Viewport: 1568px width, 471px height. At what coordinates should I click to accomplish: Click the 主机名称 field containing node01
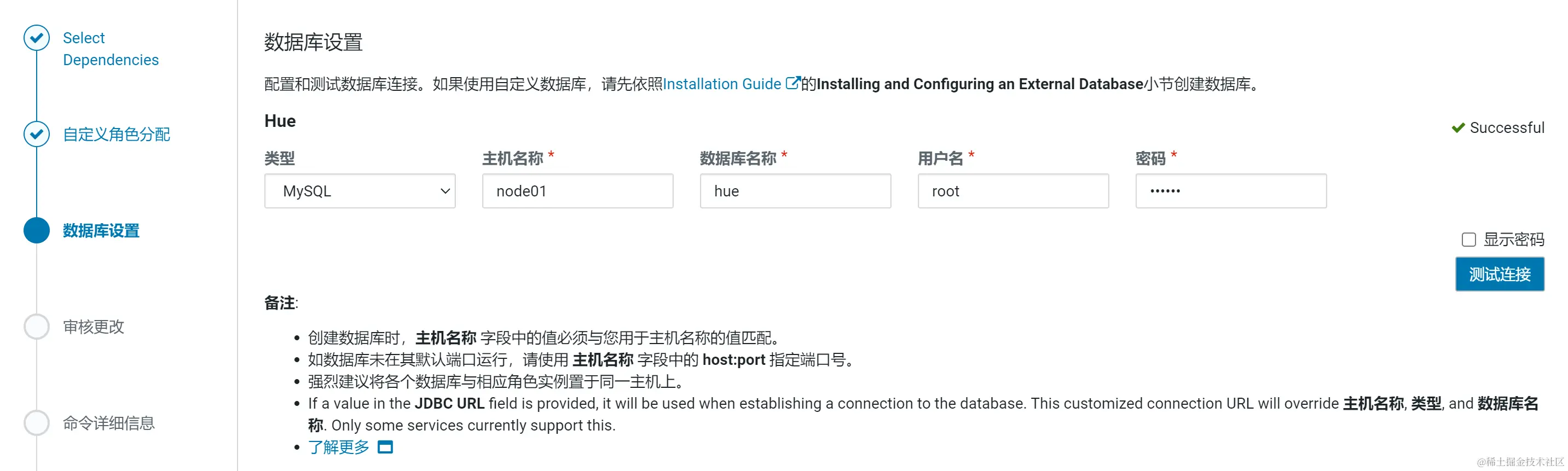(577, 191)
